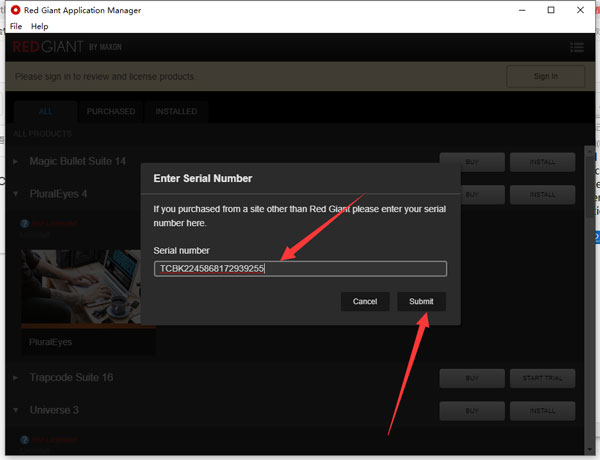Switch to the Purchased tab
This screenshot has width=600, height=460.
(x=110, y=111)
